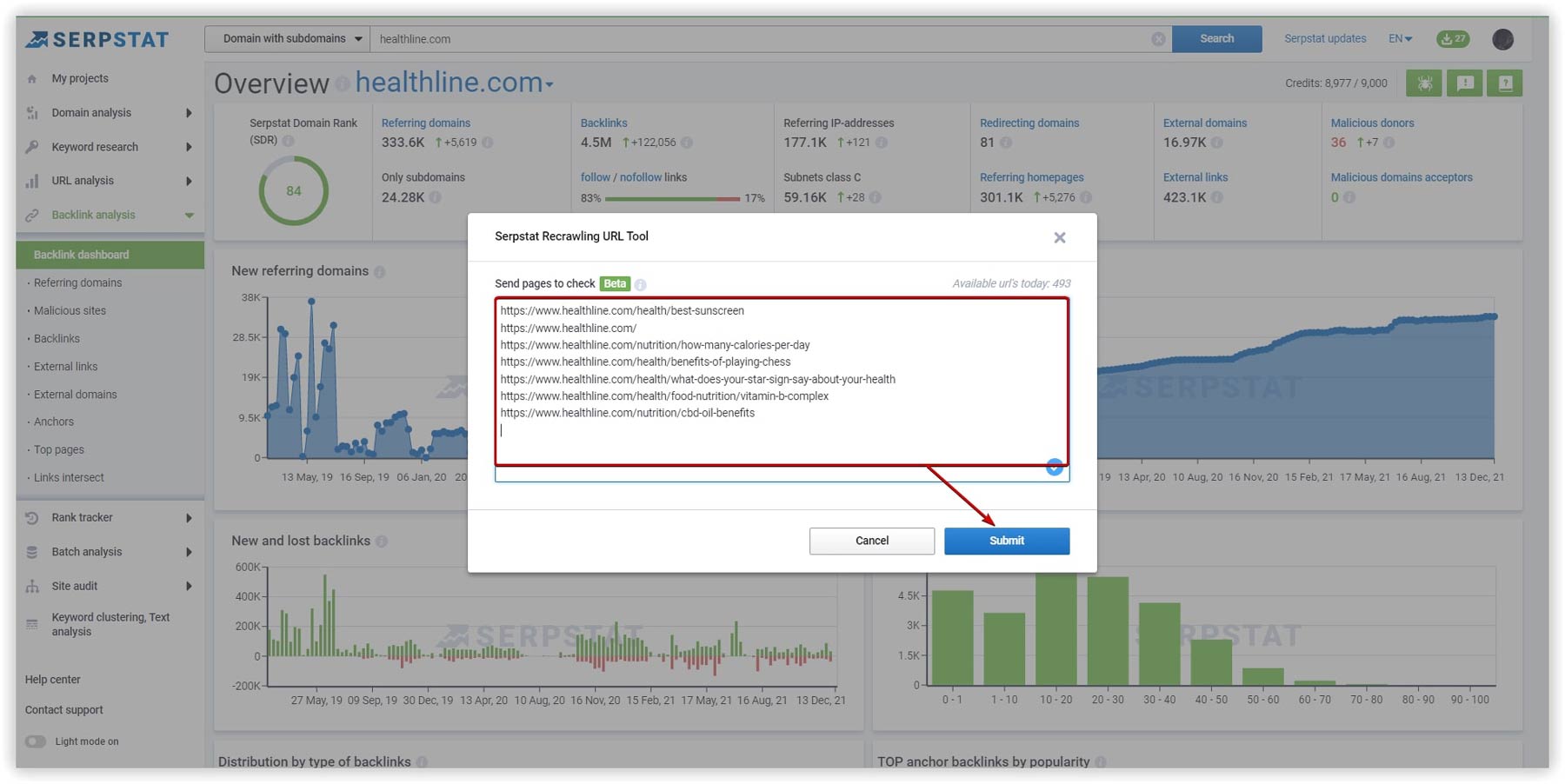Viewport: 1565px width, 784px height.
Task: Open Referring domains in the sidebar
Action: coord(77,283)
